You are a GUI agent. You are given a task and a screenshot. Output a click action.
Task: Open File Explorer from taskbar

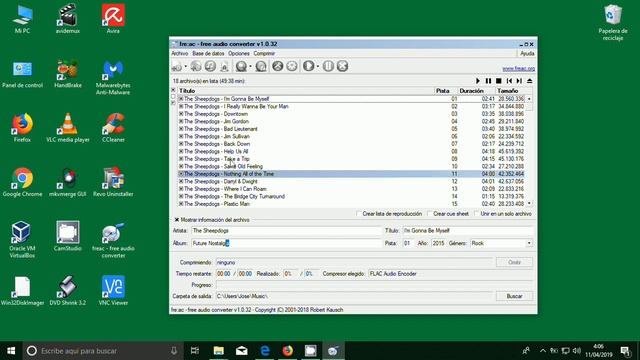pos(219,351)
